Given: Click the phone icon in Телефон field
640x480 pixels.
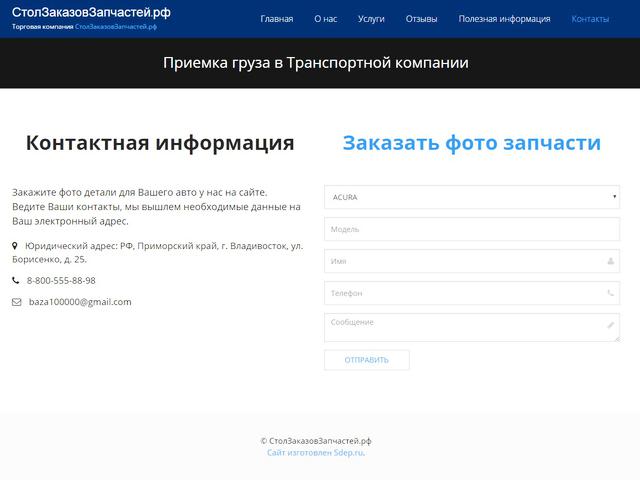Looking at the screenshot, I should [611, 293].
